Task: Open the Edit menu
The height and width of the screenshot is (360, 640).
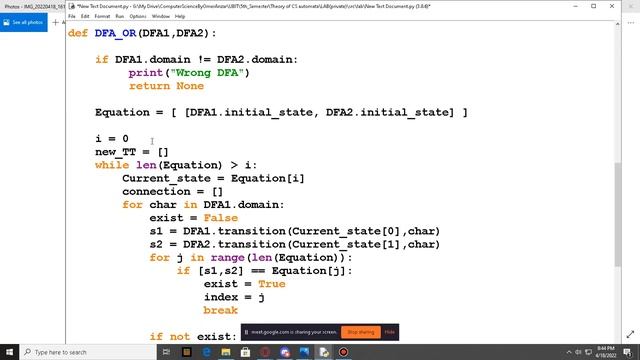Action: 85,16
